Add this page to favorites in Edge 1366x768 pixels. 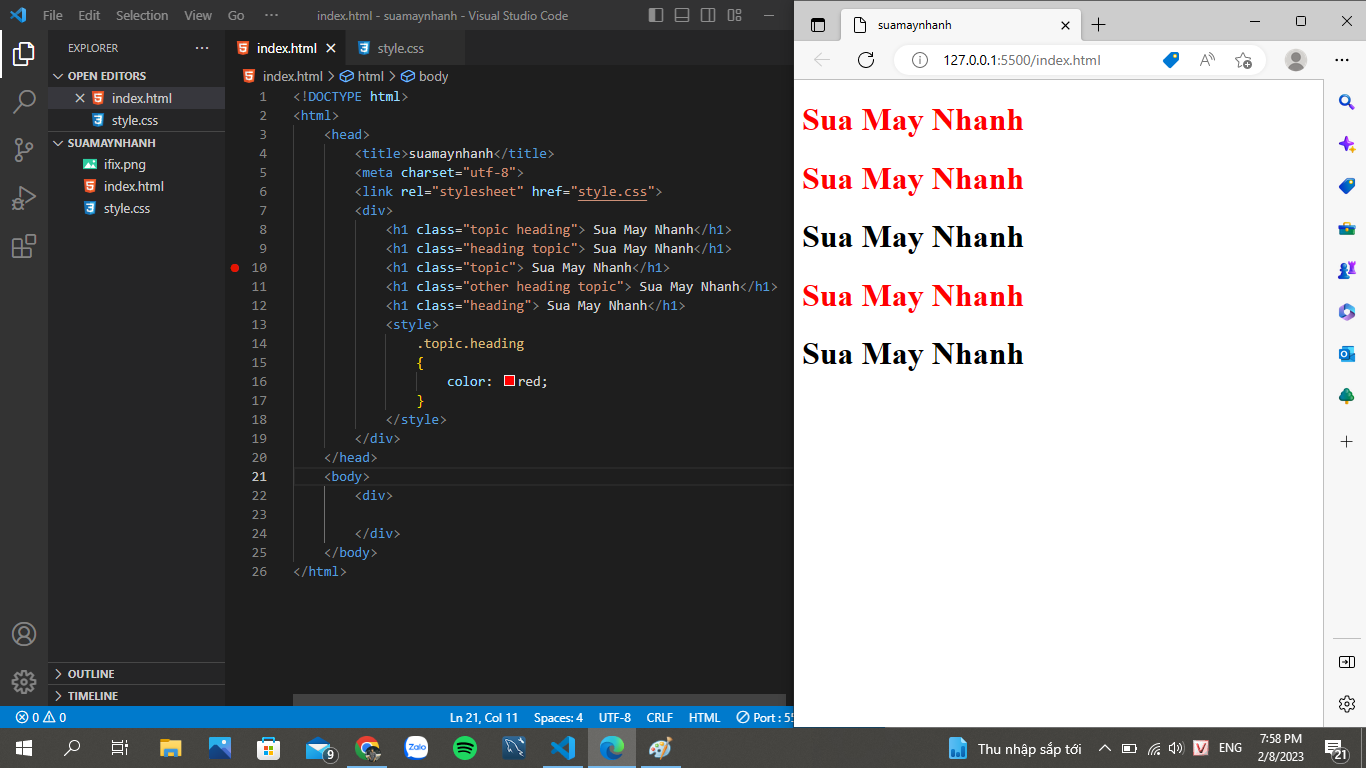(1243, 60)
